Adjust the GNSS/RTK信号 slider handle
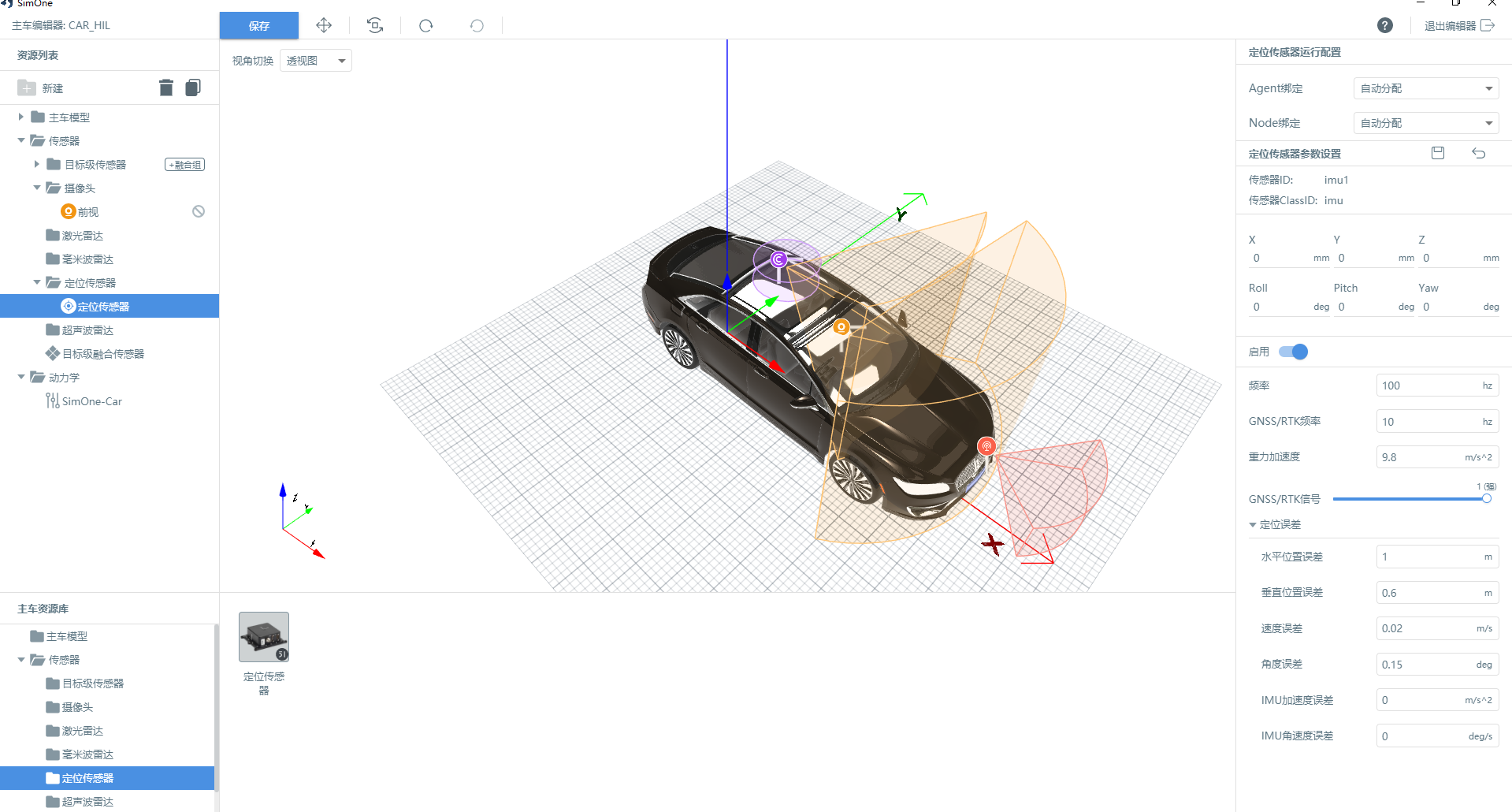1512x812 pixels. pos(1487,498)
